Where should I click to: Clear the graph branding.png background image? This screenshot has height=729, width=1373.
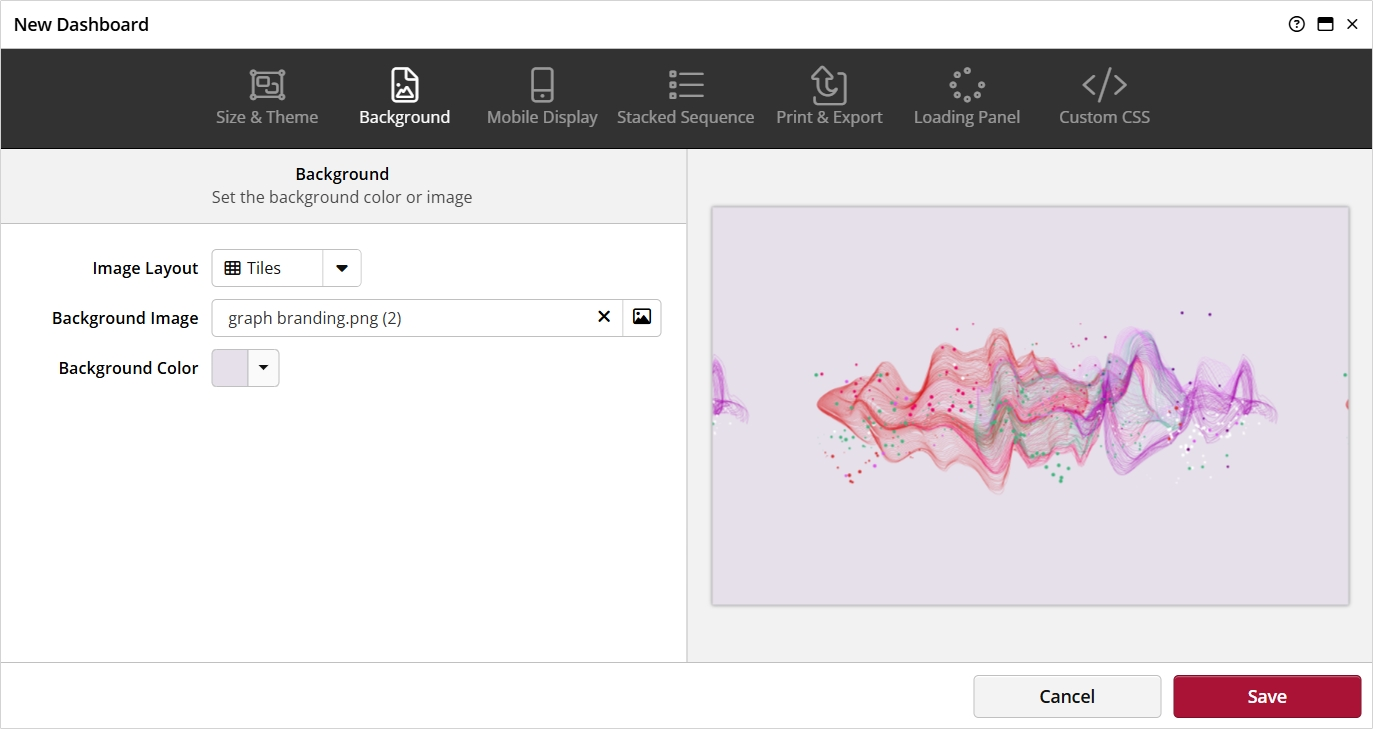click(x=604, y=317)
